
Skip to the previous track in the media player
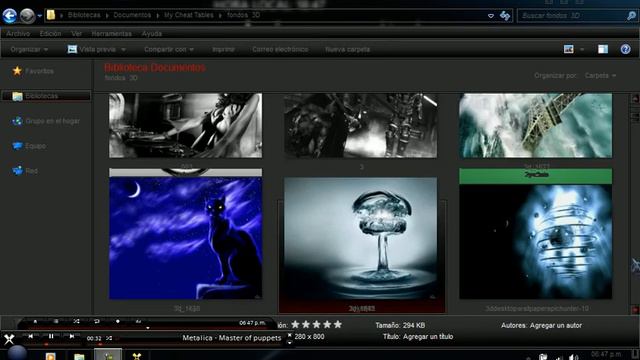[31, 336]
